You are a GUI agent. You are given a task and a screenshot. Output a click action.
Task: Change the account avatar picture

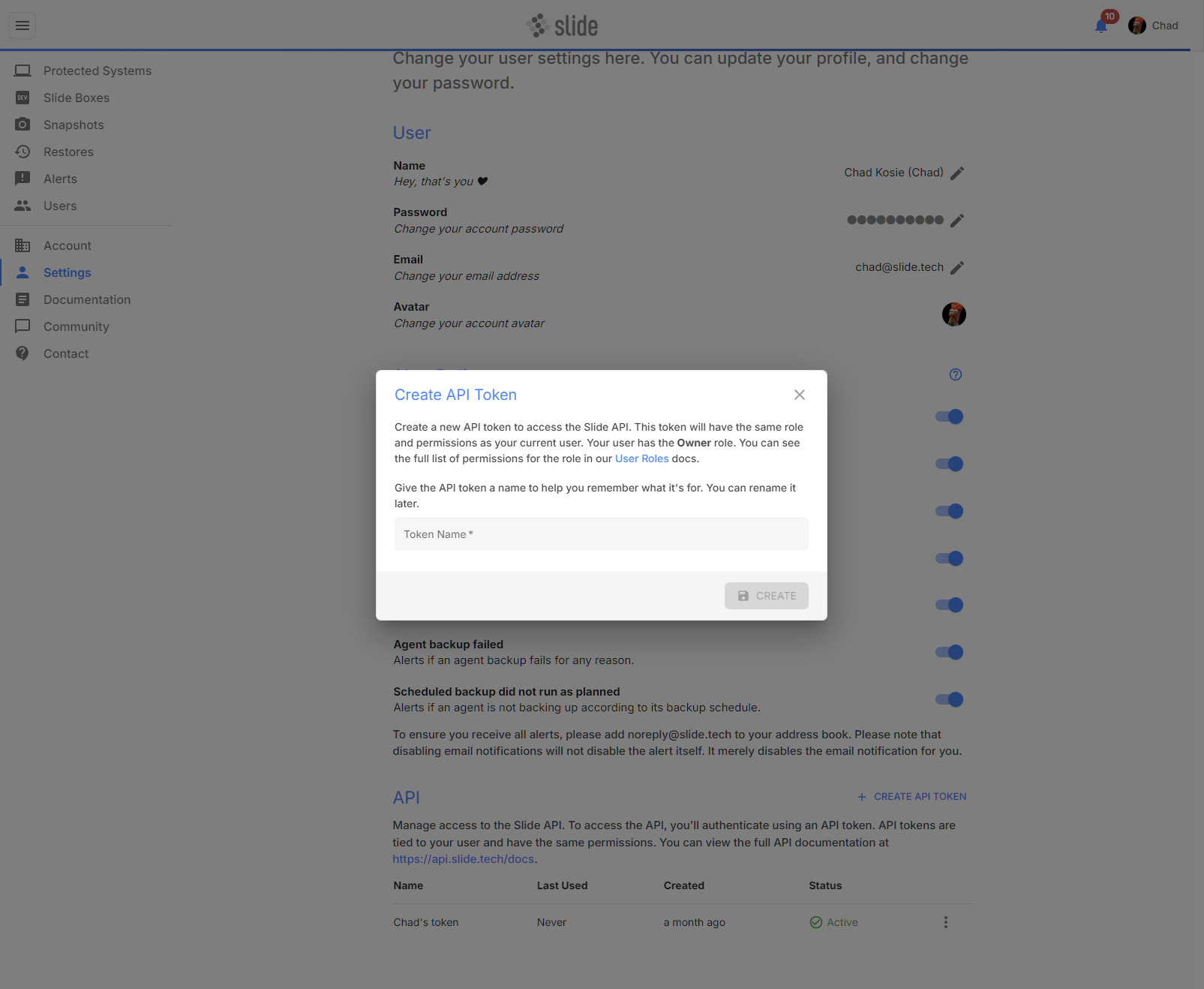coord(954,314)
